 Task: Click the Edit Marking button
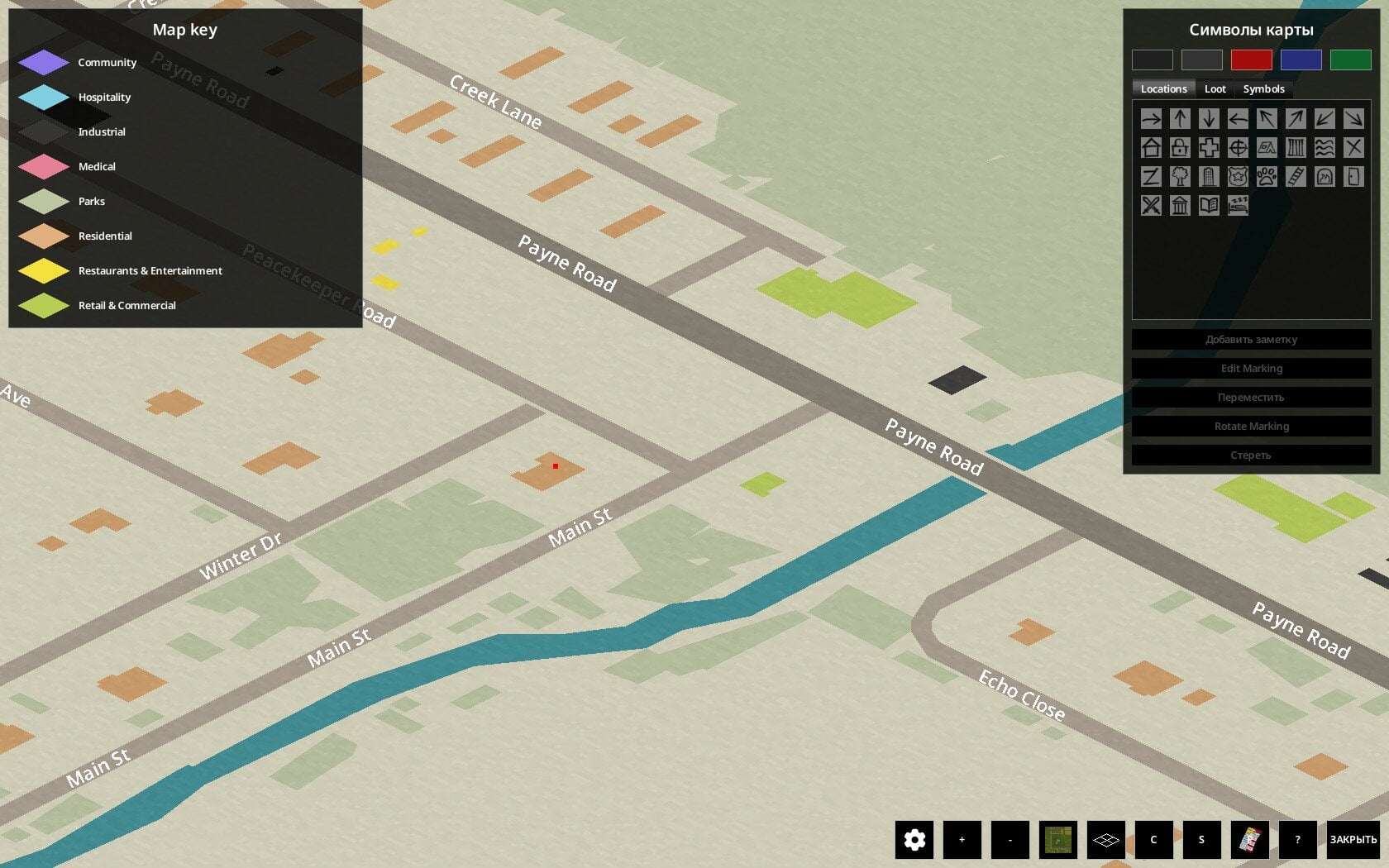pyautogui.click(x=1252, y=369)
